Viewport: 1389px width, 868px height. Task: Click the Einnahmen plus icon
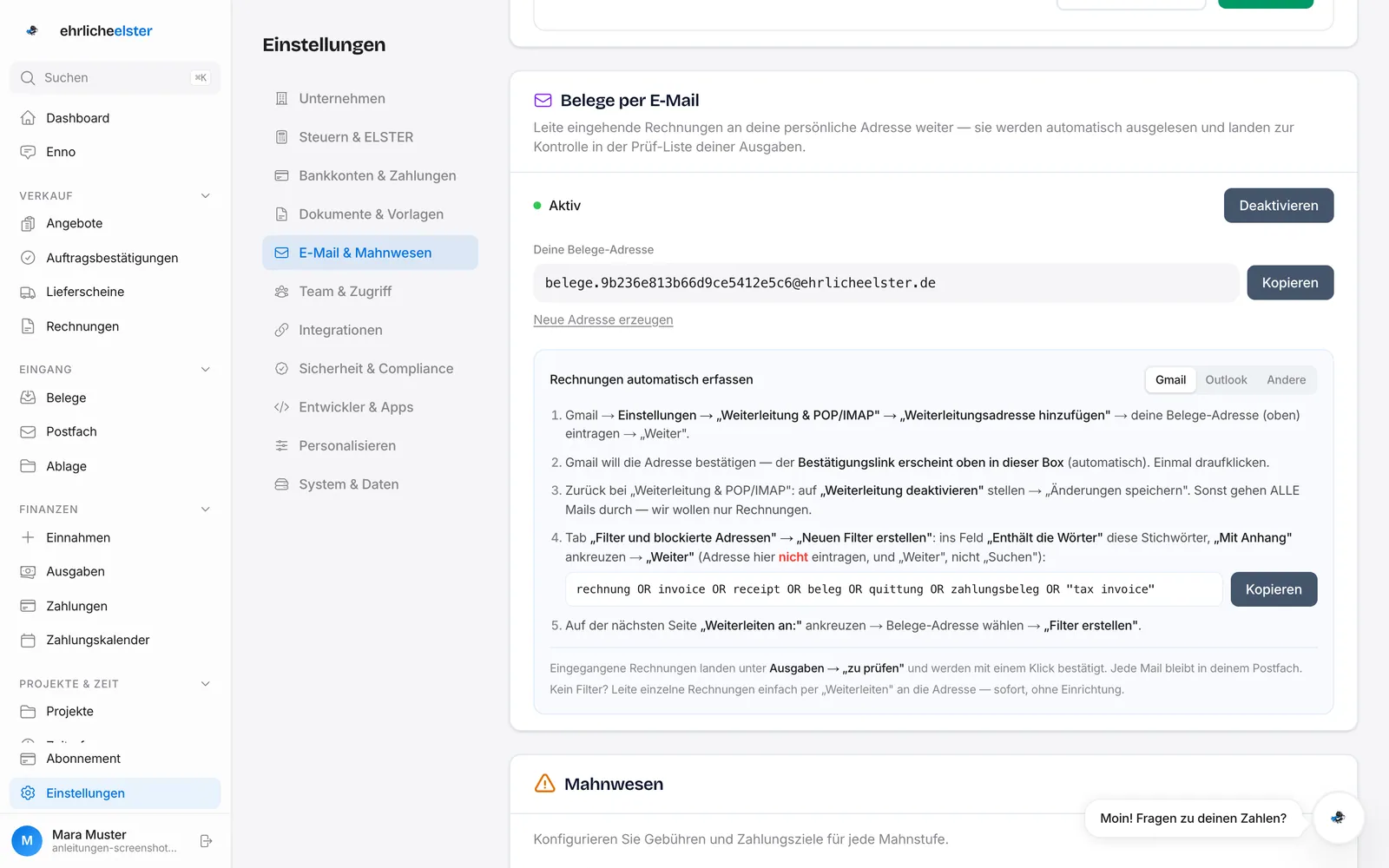(28, 537)
